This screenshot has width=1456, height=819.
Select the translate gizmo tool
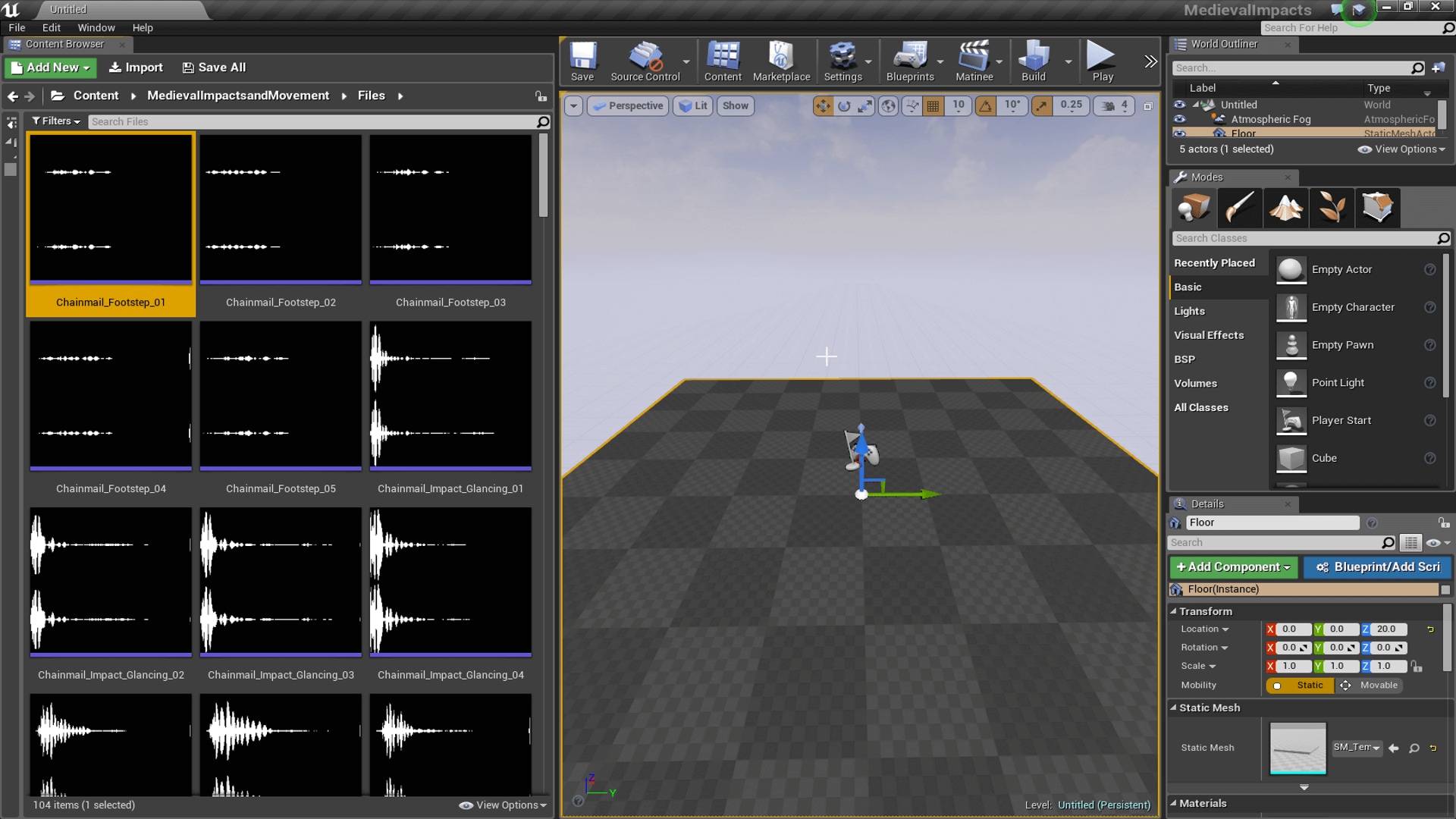pyautogui.click(x=823, y=106)
